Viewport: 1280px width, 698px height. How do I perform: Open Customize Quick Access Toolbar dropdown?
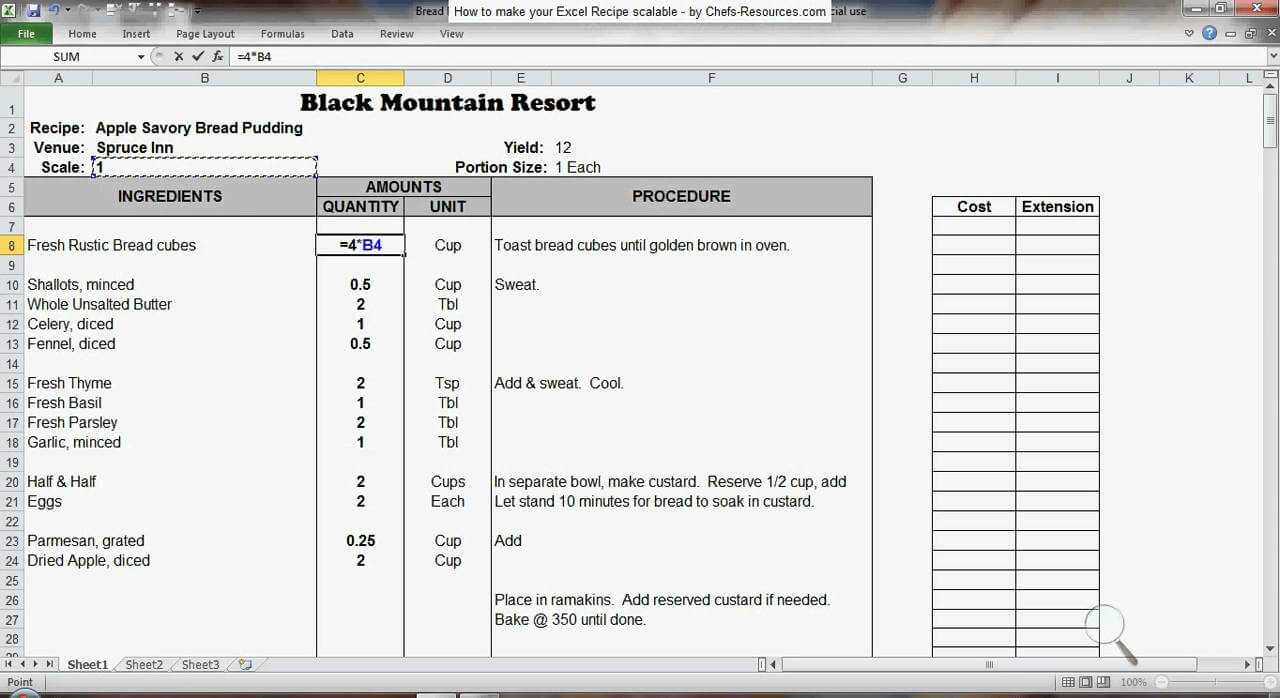(x=197, y=12)
